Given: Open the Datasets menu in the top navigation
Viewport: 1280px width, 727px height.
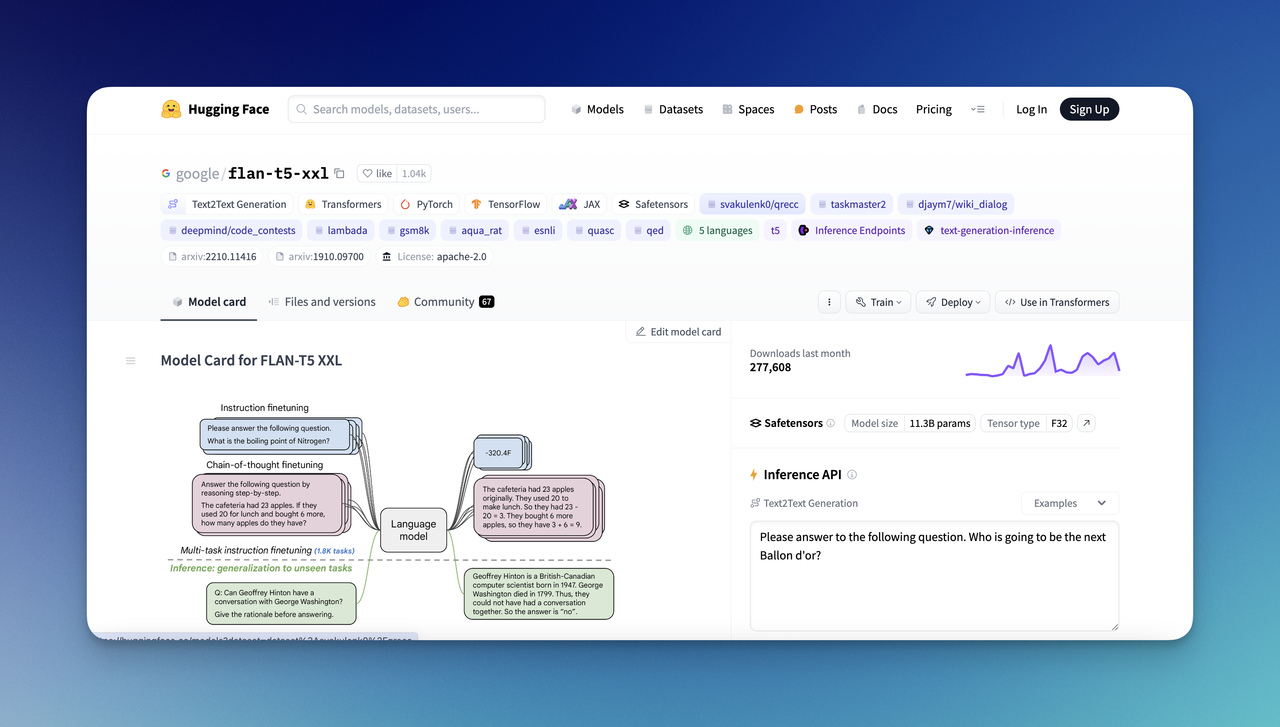Looking at the screenshot, I should click(673, 109).
